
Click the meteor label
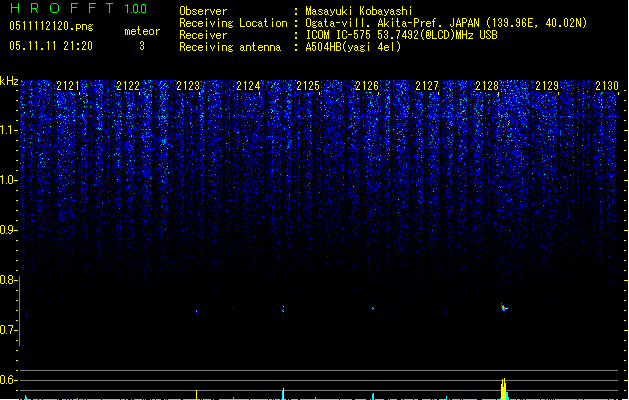pos(142,31)
